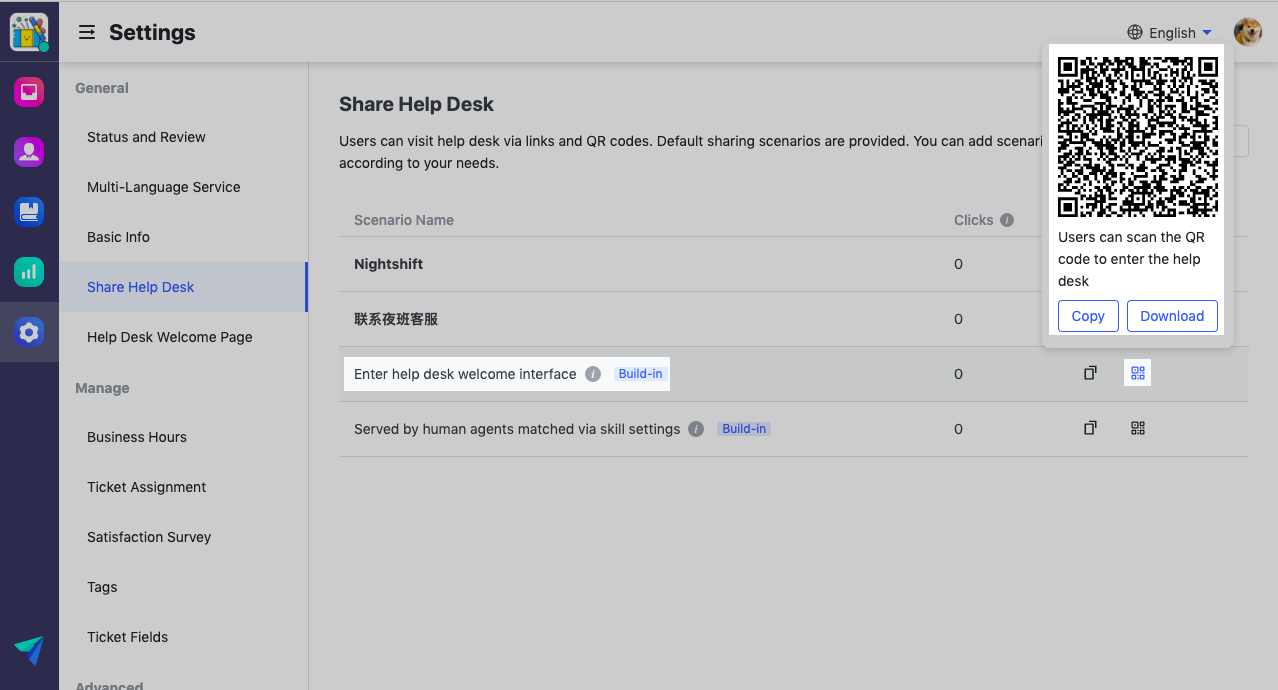The width and height of the screenshot is (1278, 690).
Task: Click info icon beside Enter help desk welcome interface
Action: (593, 374)
